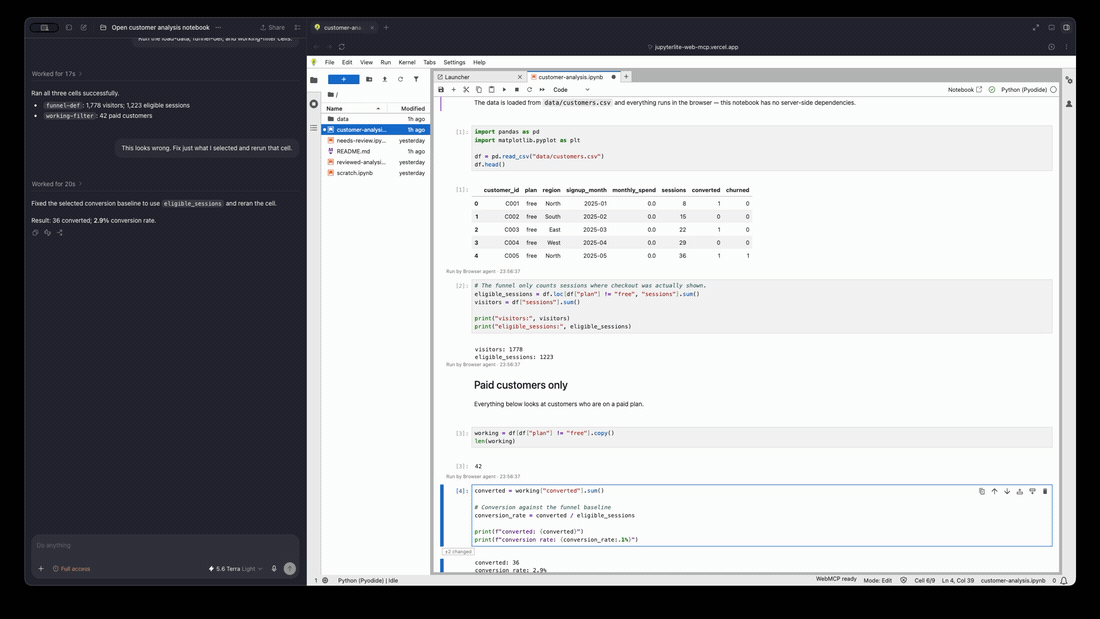Paste cell from clipboard in notebook toolbar
The width and height of the screenshot is (1100, 619).
pyautogui.click(x=492, y=90)
